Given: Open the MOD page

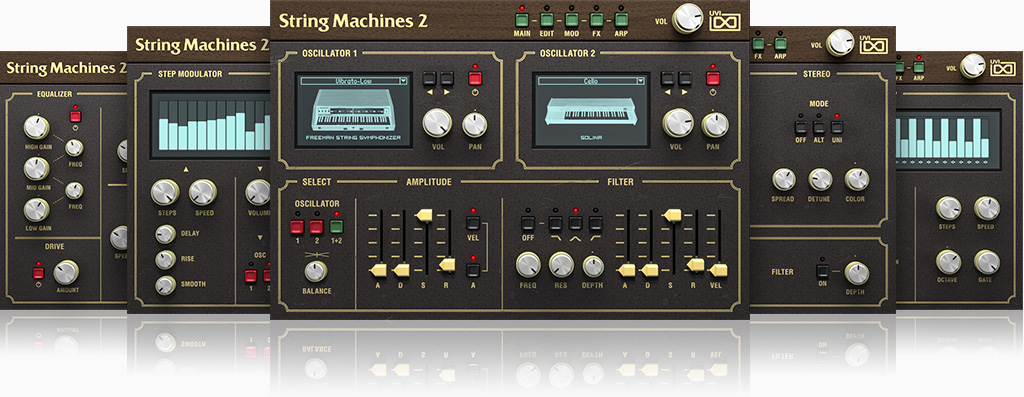Looking at the screenshot, I should tap(571, 19).
